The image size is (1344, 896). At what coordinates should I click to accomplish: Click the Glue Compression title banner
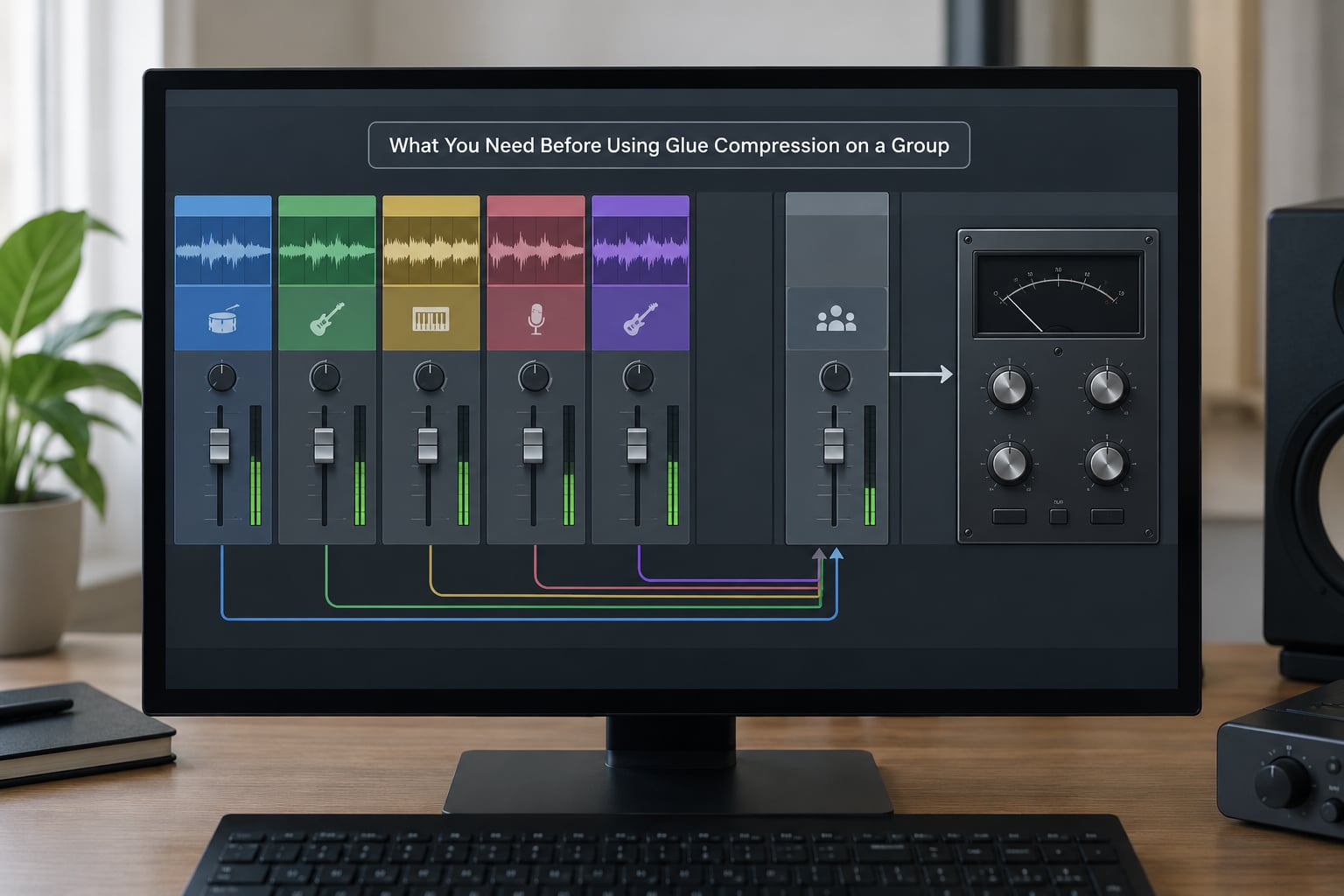[669, 145]
